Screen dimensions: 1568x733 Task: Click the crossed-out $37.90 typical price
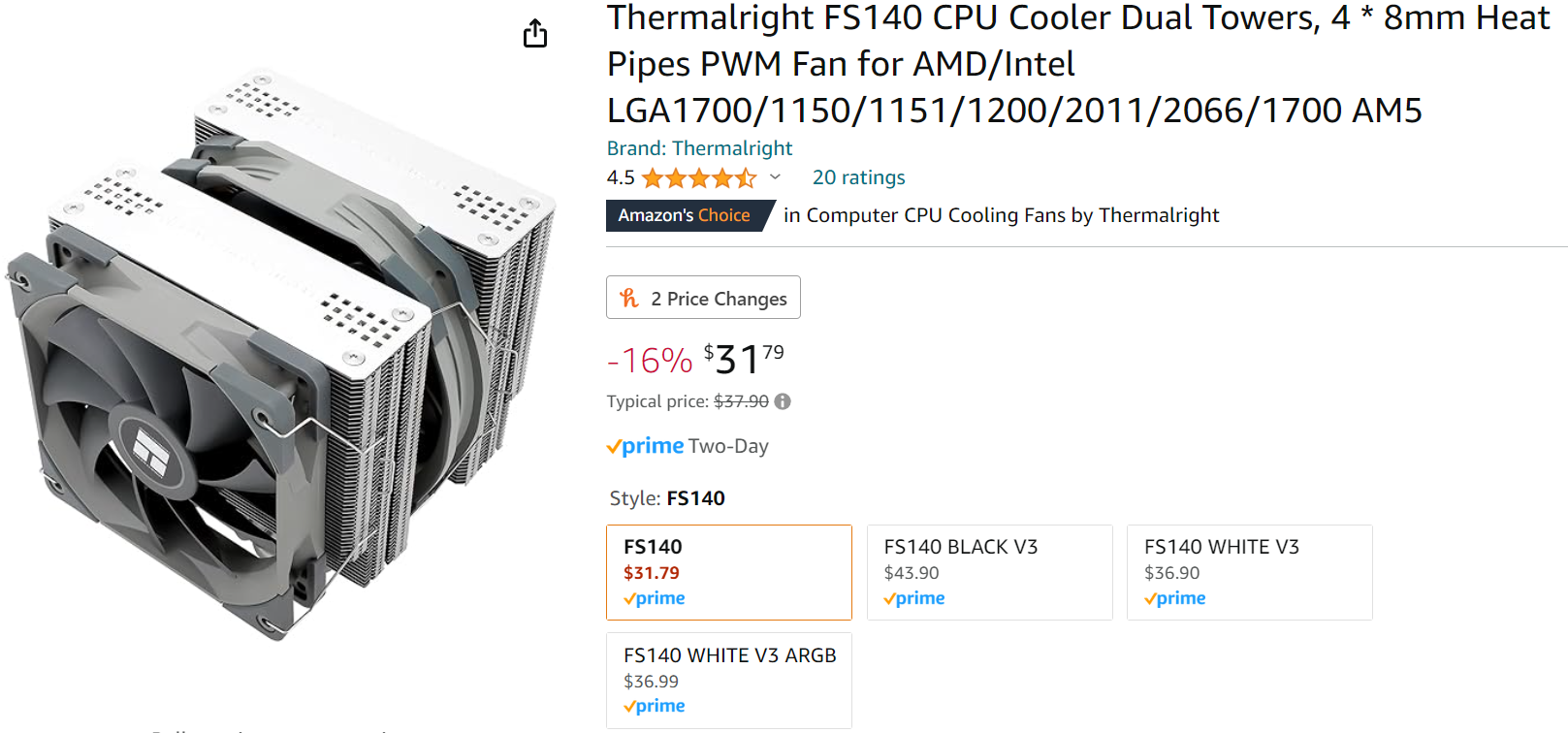tap(741, 401)
